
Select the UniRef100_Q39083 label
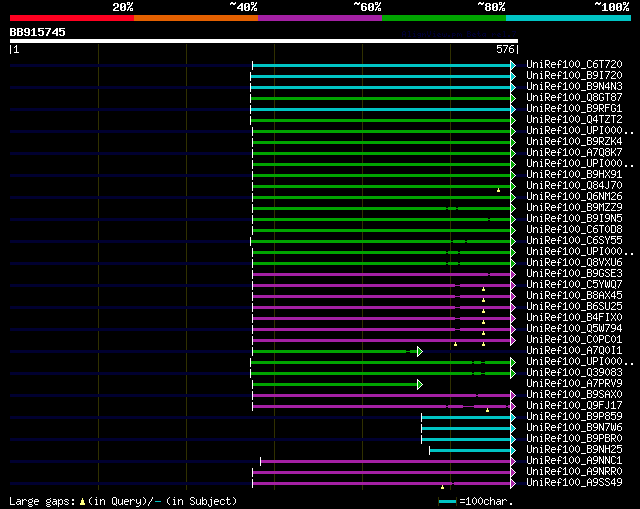(574, 373)
